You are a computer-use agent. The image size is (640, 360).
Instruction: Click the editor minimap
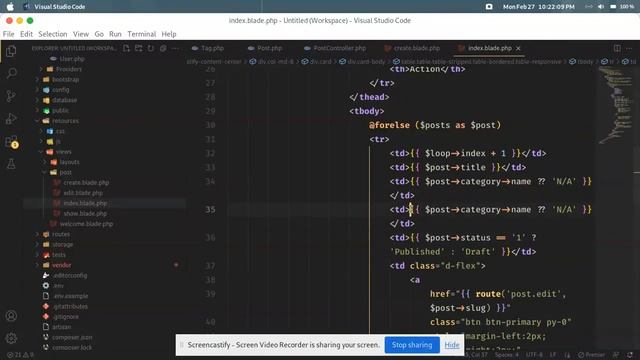point(616,104)
